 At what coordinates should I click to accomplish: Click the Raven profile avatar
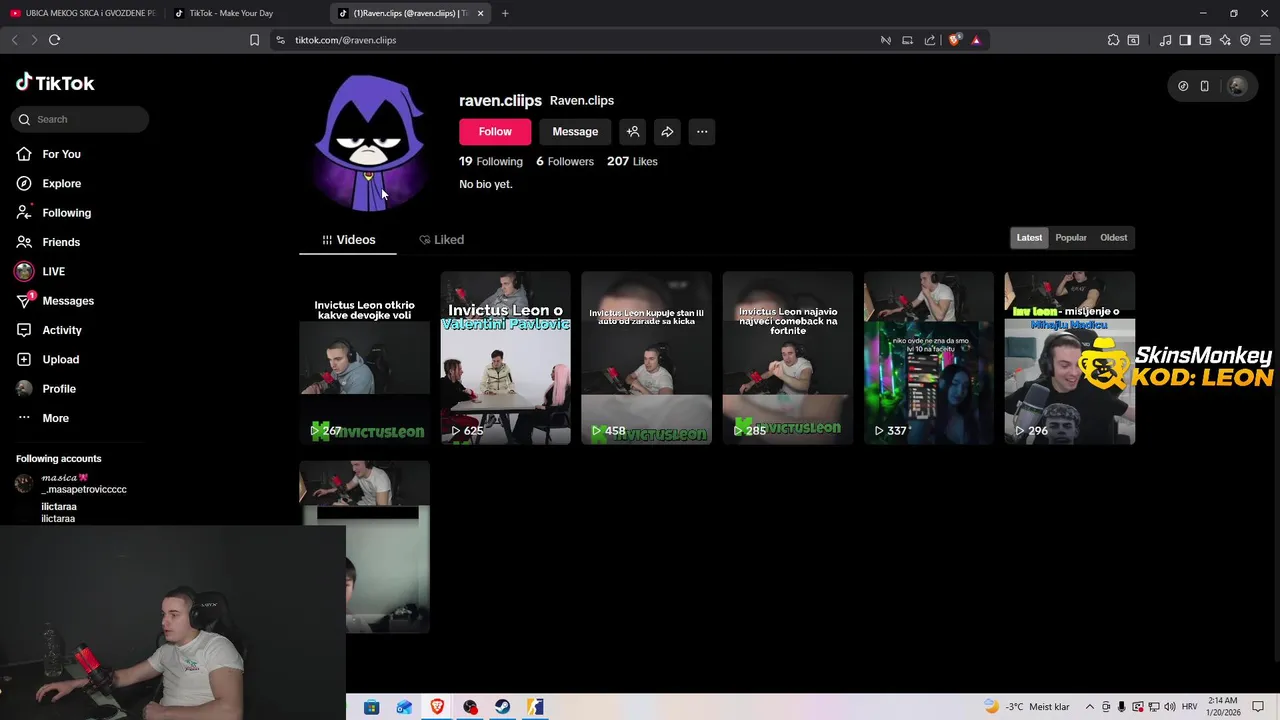click(370, 143)
